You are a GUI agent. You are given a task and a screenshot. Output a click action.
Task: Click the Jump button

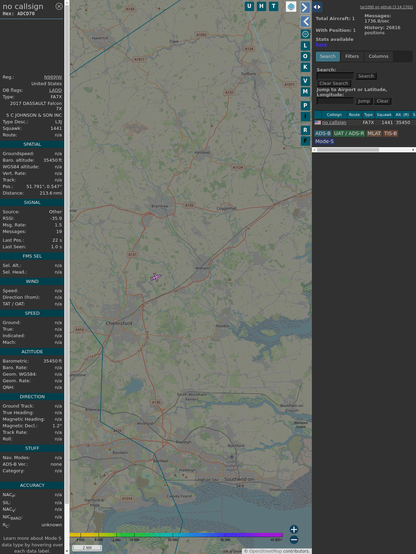(364, 101)
